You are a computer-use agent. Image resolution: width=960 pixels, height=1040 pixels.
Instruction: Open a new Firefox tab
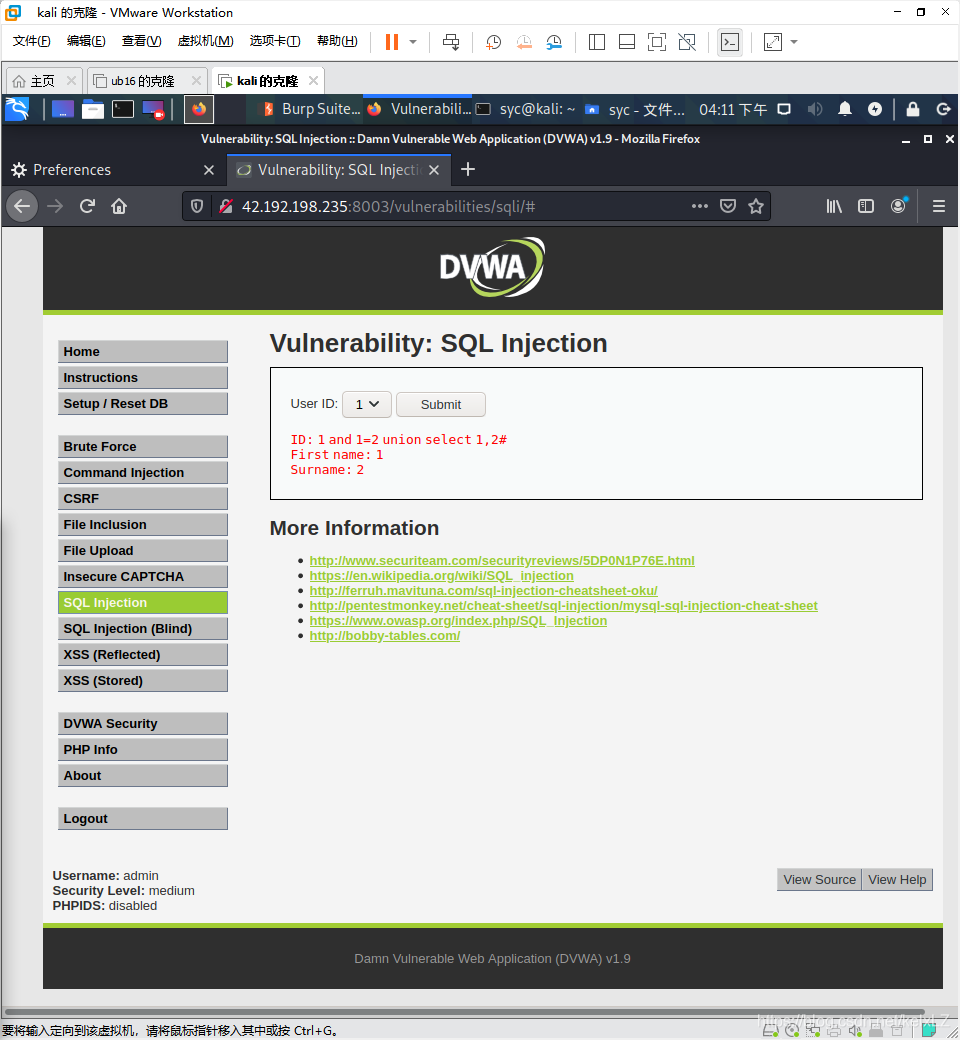click(468, 169)
